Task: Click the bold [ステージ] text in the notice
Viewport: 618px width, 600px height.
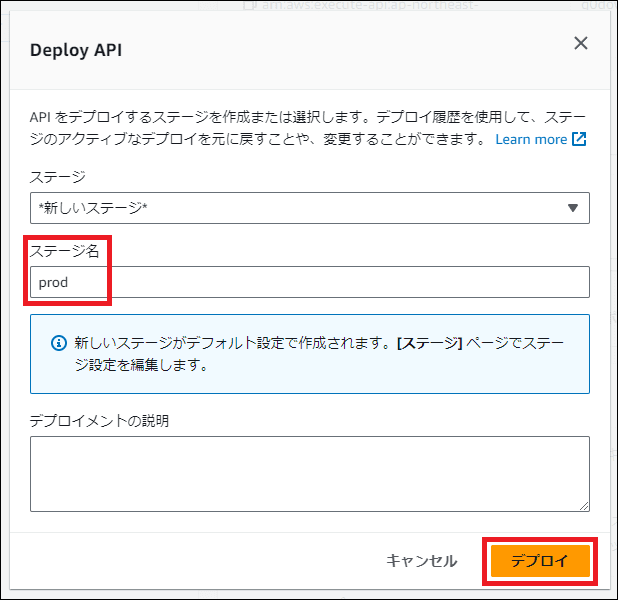Action: 429,343
